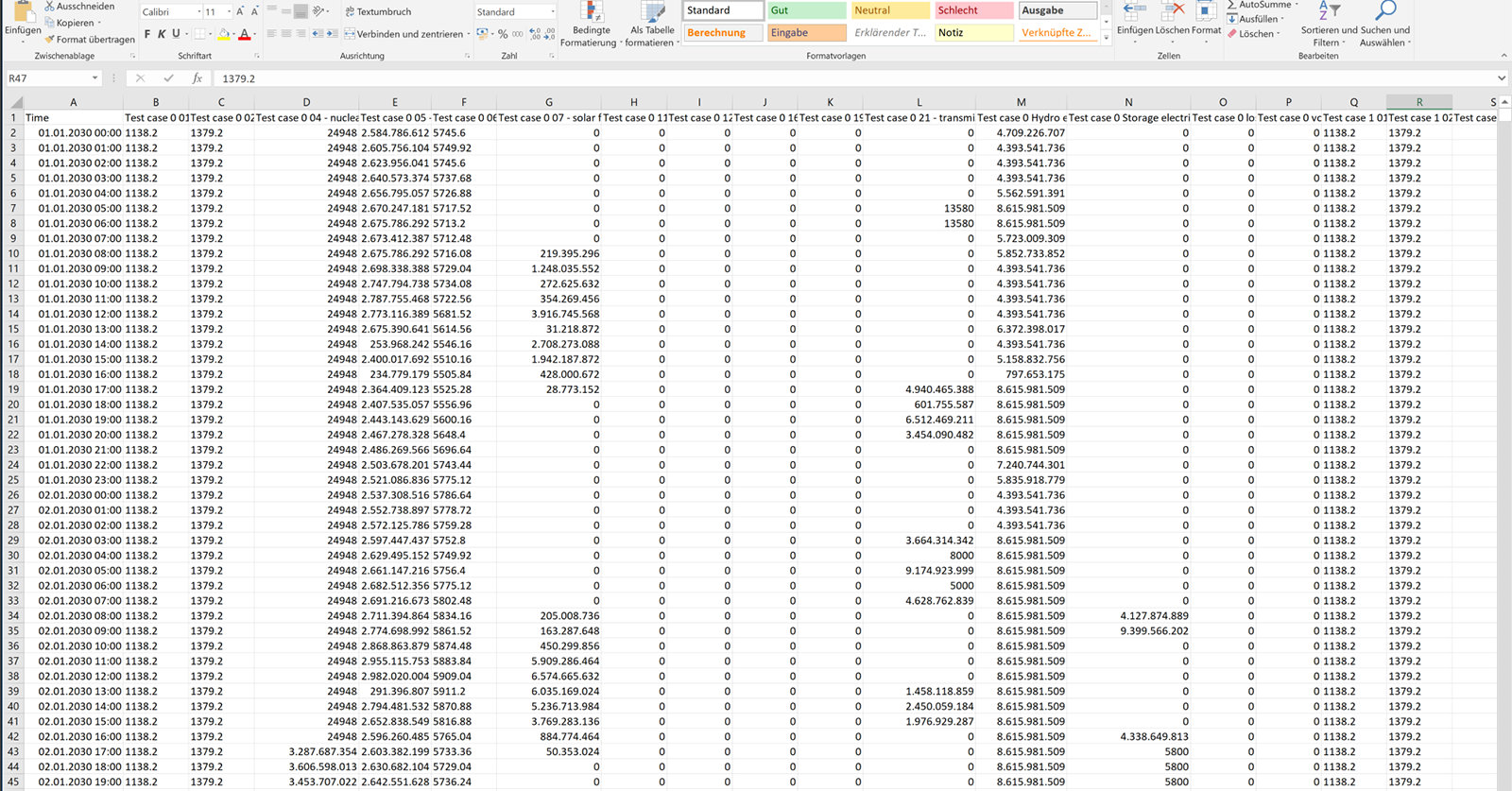Select column header G

pos(549,102)
